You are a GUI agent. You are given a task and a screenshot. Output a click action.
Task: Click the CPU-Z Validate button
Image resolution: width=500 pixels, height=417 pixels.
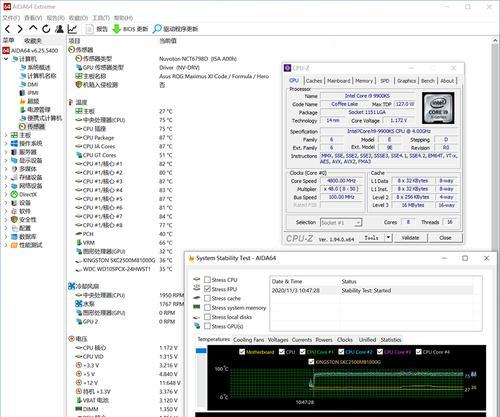[410, 238]
